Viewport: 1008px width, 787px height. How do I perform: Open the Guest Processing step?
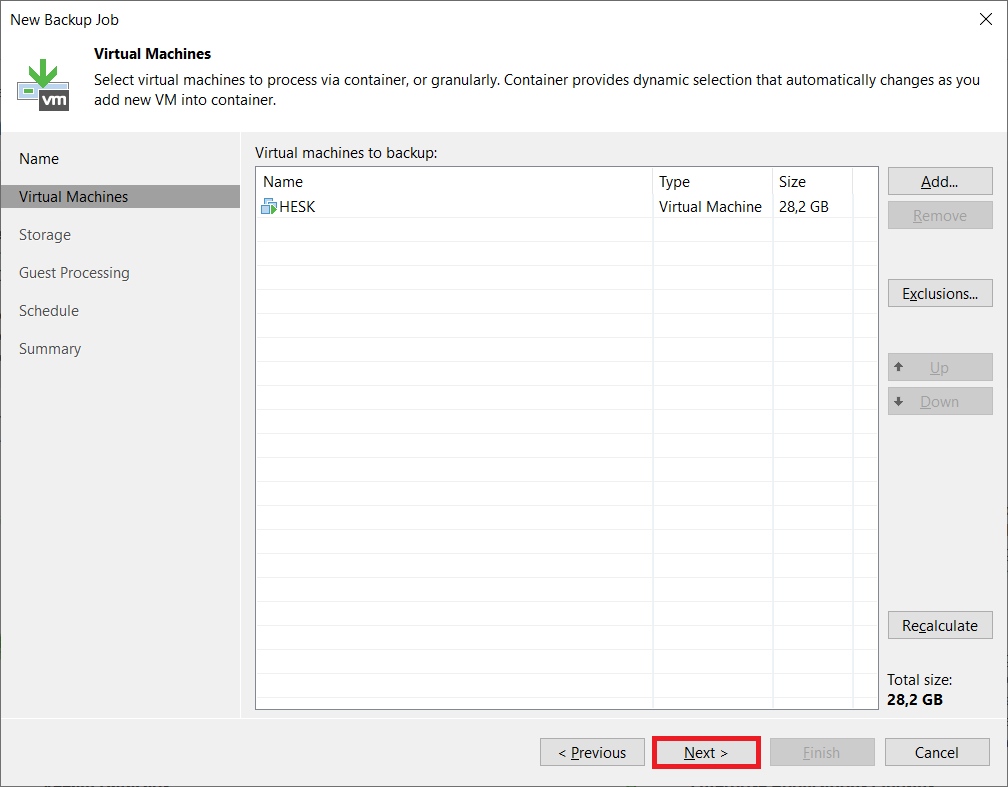(74, 273)
